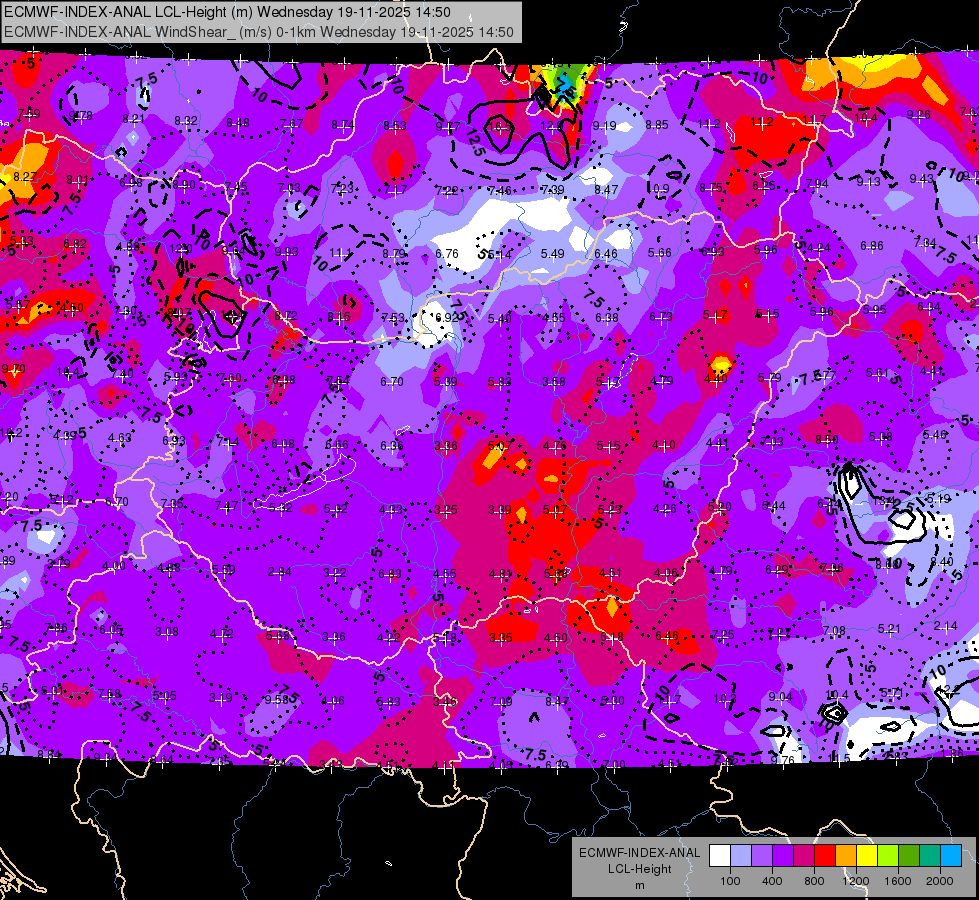Screen dimensions: 979x900
Task: Click the wind shear value '5.02'
Action: coord(336,508)
